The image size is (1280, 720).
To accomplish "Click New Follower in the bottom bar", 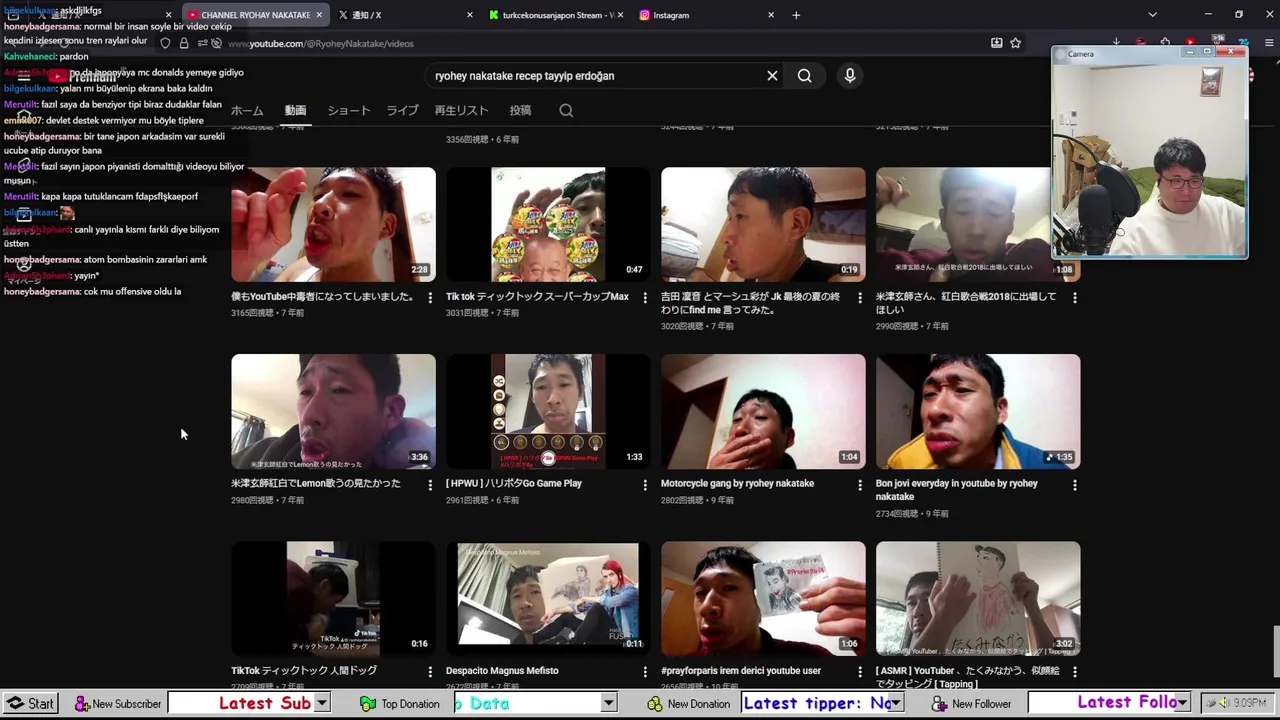I will (971, 703).
